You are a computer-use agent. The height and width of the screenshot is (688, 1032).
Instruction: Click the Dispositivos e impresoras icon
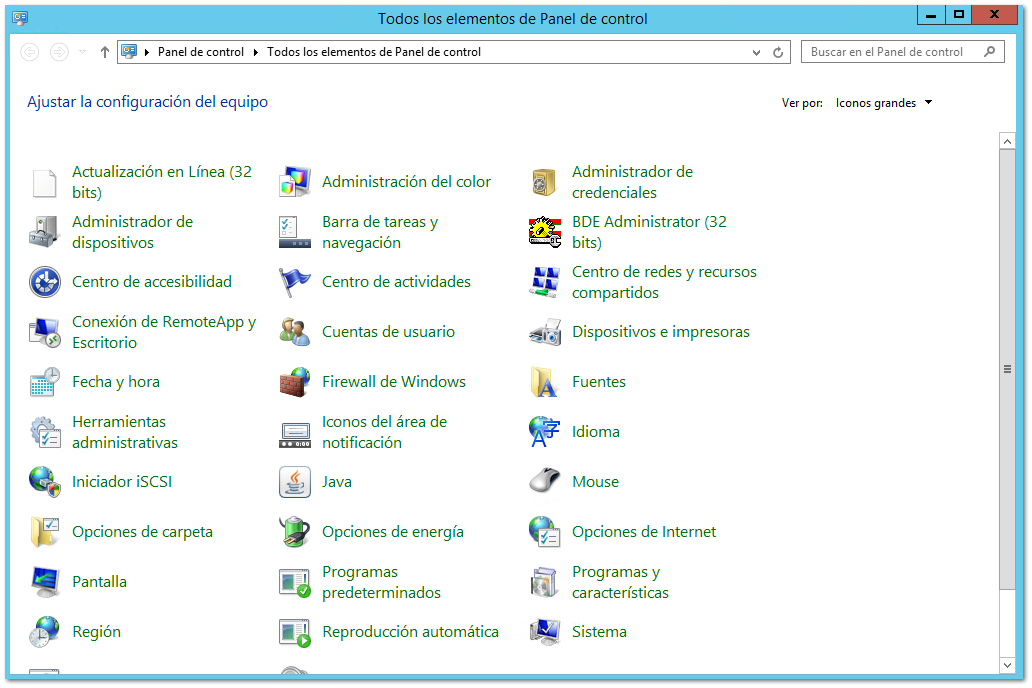point(545,332)
